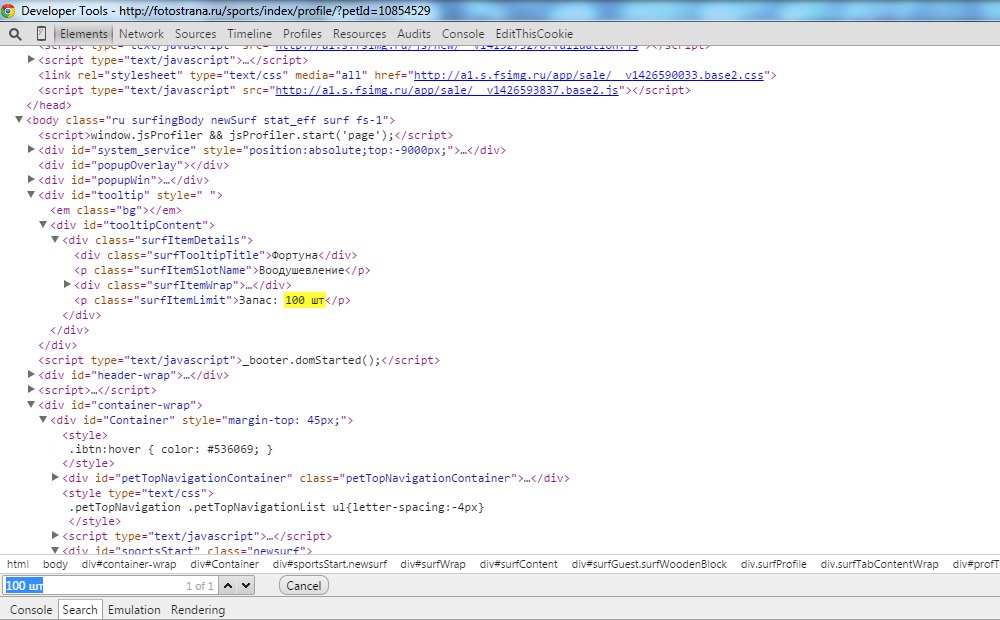Viewport: 1000px width, 620px height.
Task: Select the surfTooltipTitle Фортуна row
Action: pos(216,255)
